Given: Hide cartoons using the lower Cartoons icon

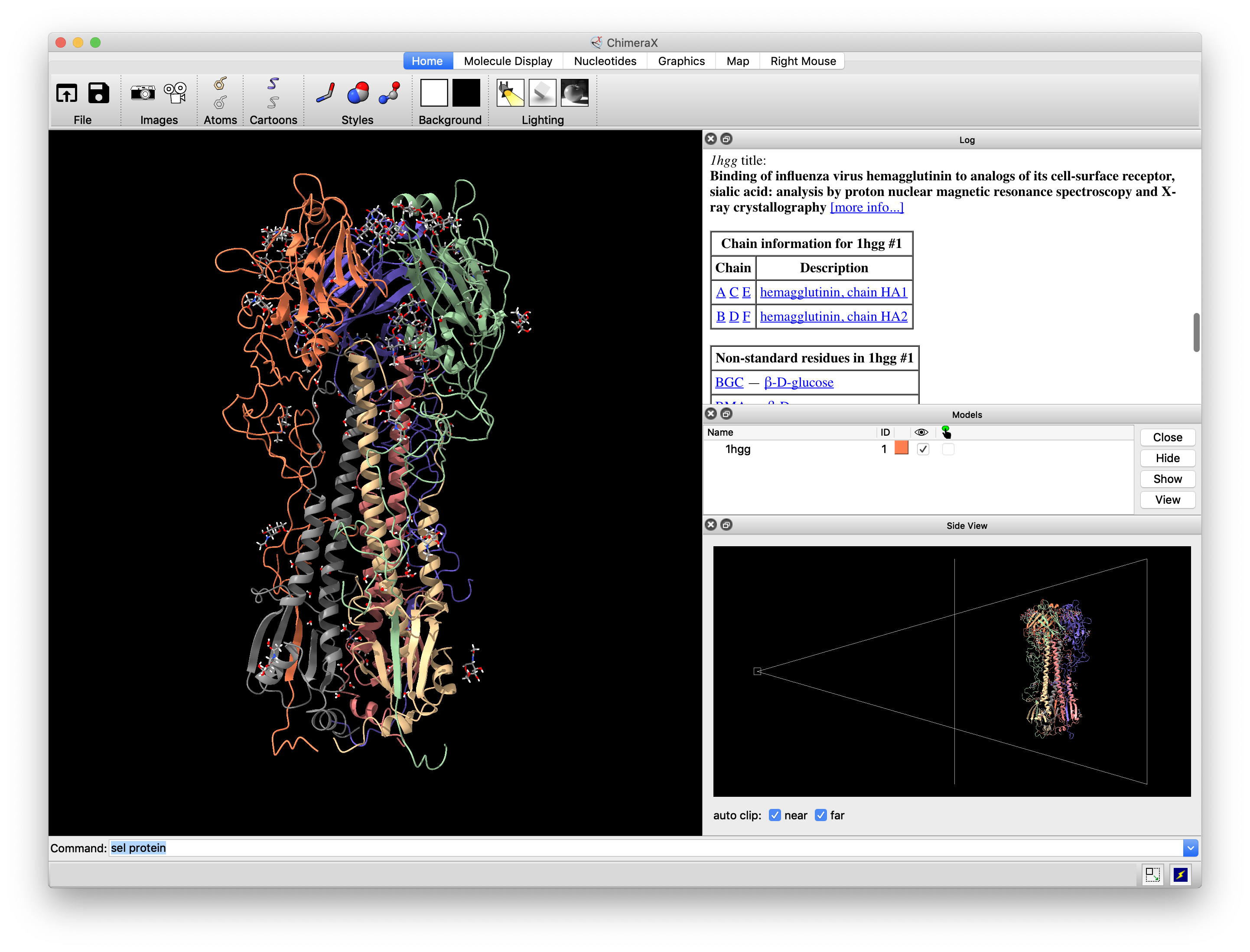Looking at the screenshot, I should (273, 103).
